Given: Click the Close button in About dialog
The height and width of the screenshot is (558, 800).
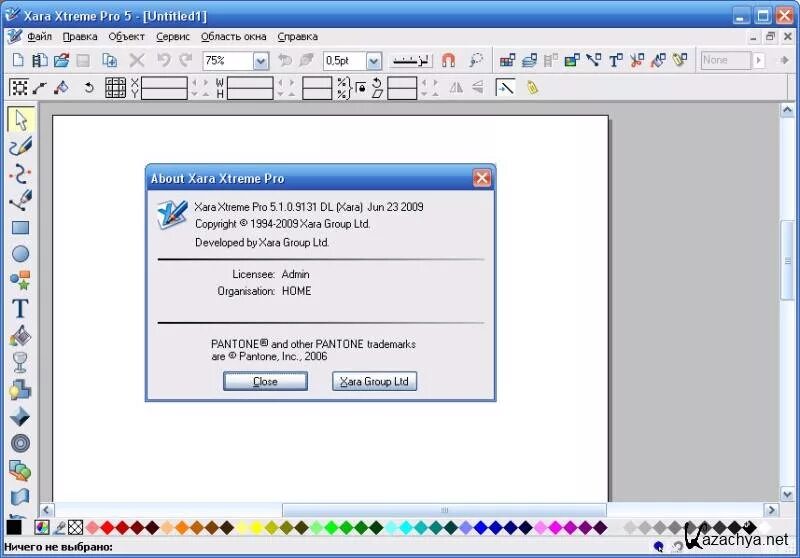Looking at the screenshot, I should pos(265,381).
